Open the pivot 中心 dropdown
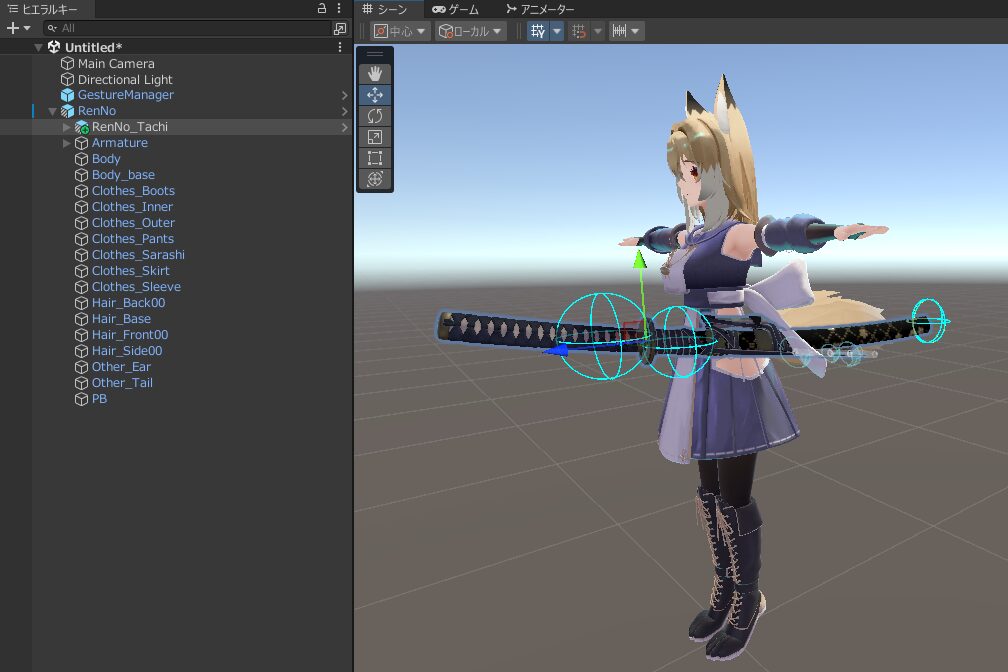 400,31
